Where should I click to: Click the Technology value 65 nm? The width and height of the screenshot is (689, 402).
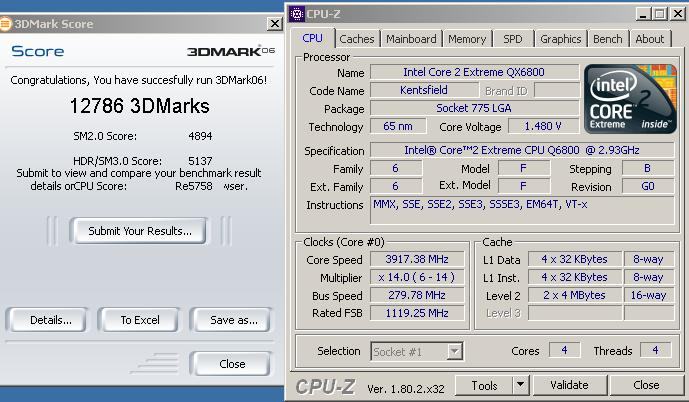398,126
